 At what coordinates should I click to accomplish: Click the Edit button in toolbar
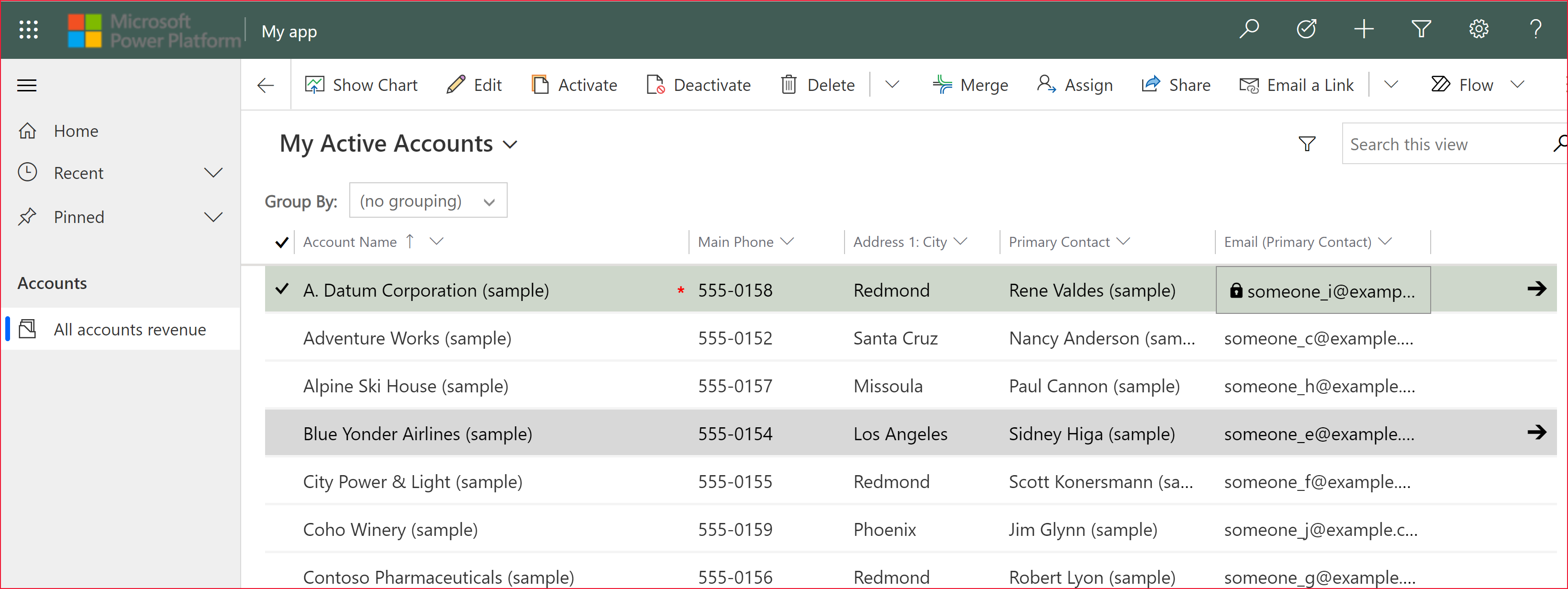point(475,85)
